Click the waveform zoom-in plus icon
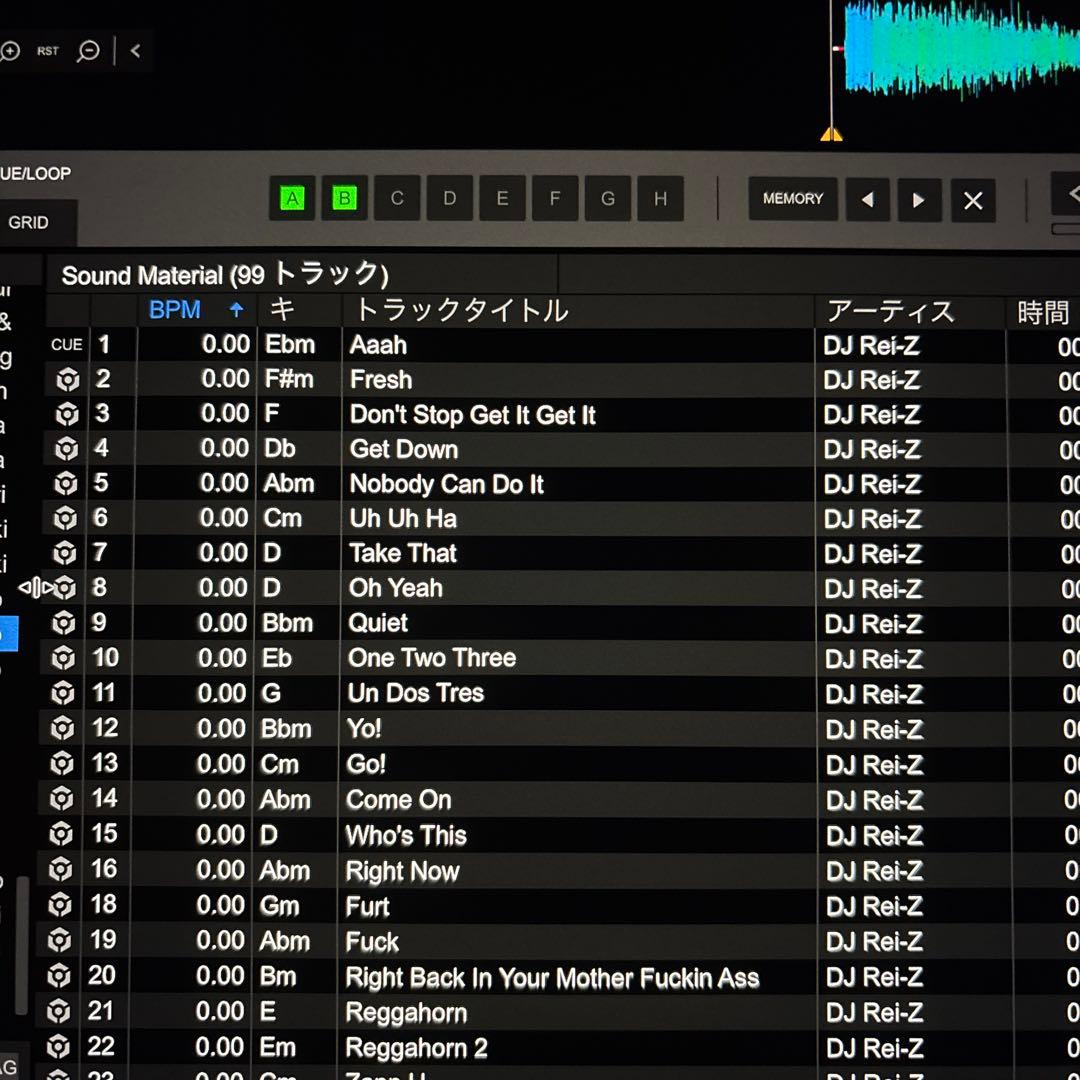Image resolution: width=1080 pixels, height=1080 pixels. coord(9,51)
